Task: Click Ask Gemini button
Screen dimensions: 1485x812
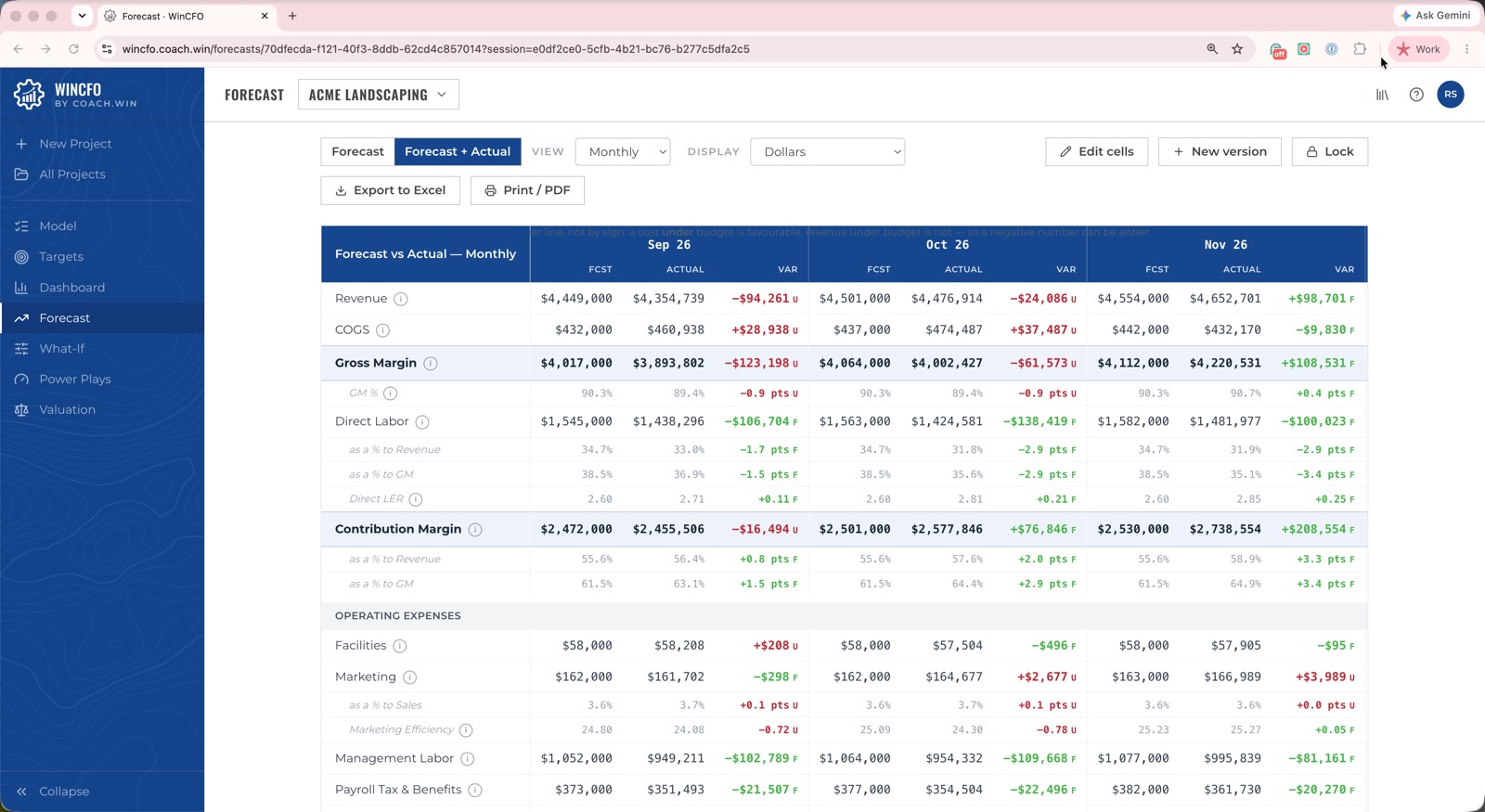Action: pyautogui.click(x=1436, y=16)
